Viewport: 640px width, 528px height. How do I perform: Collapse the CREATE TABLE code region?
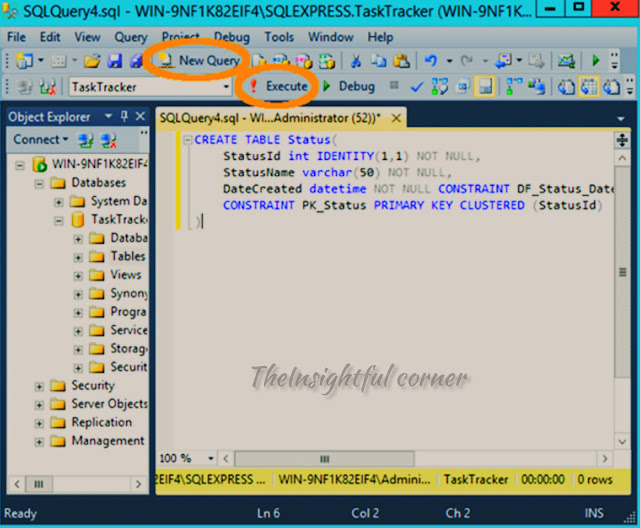[x=188, y=140]
